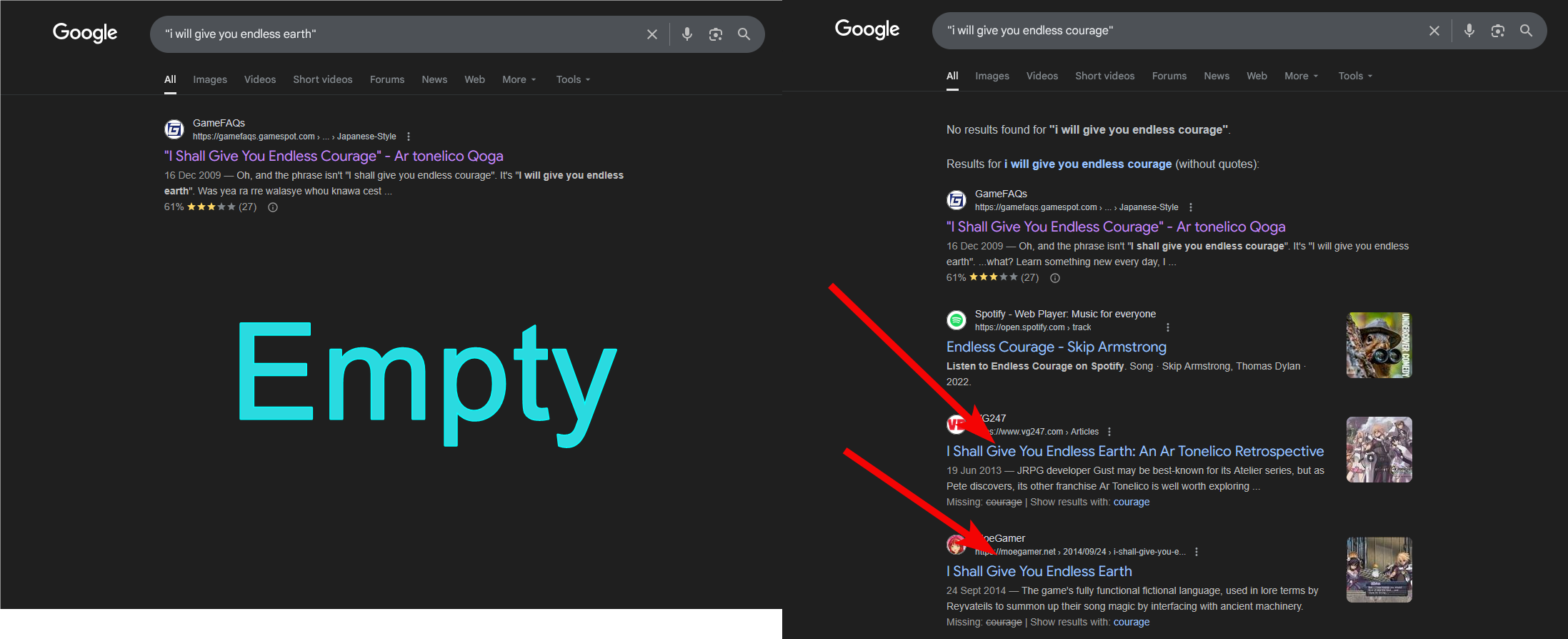Image resolution: width=1568 pixels, height=639 pixels.
Task: Click "courage" link under the MoeGamer result
Action: (1132, 623)
